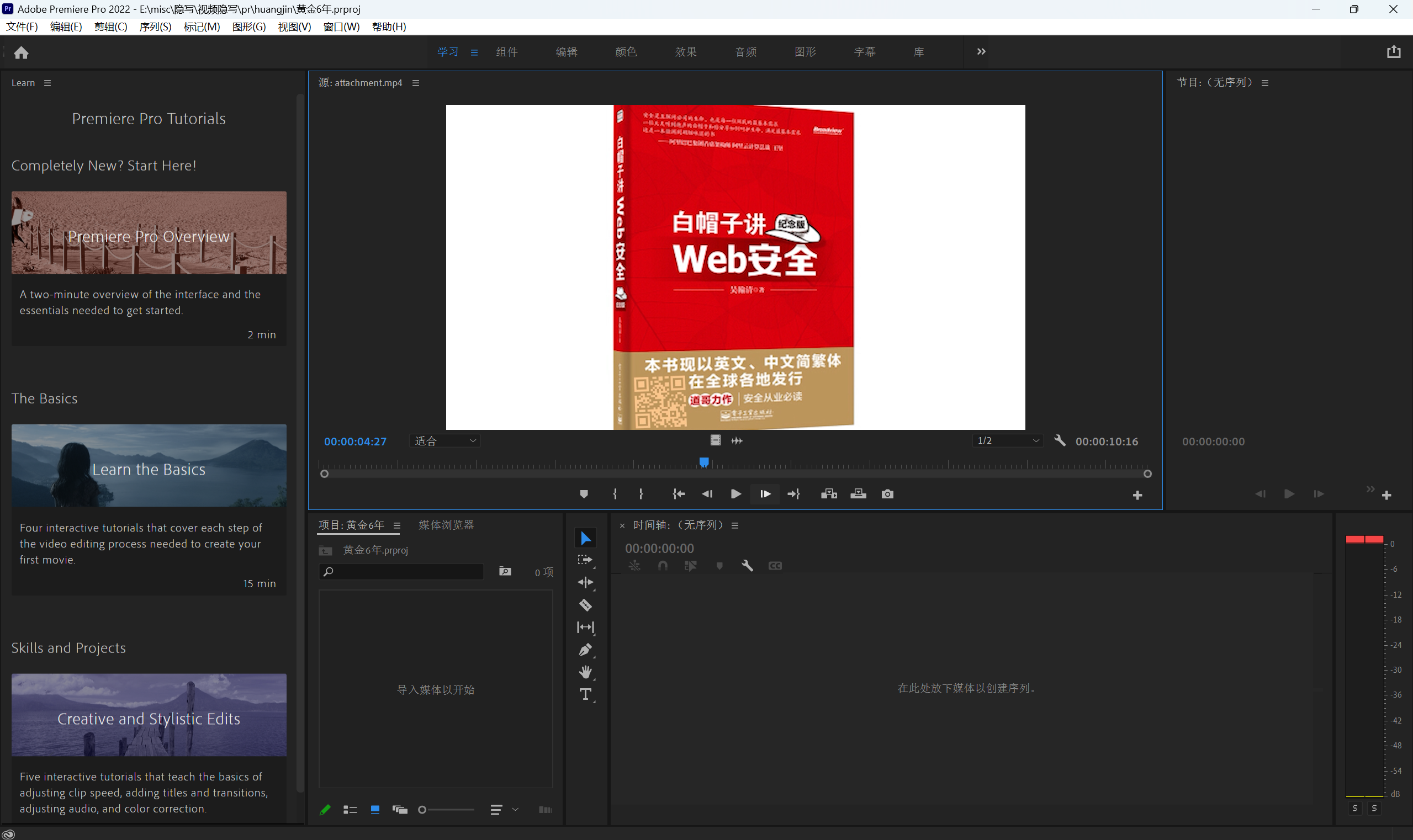1413x840 pixels.
Task: Go to Out point in Source monitor
Action: coord(793,494)
